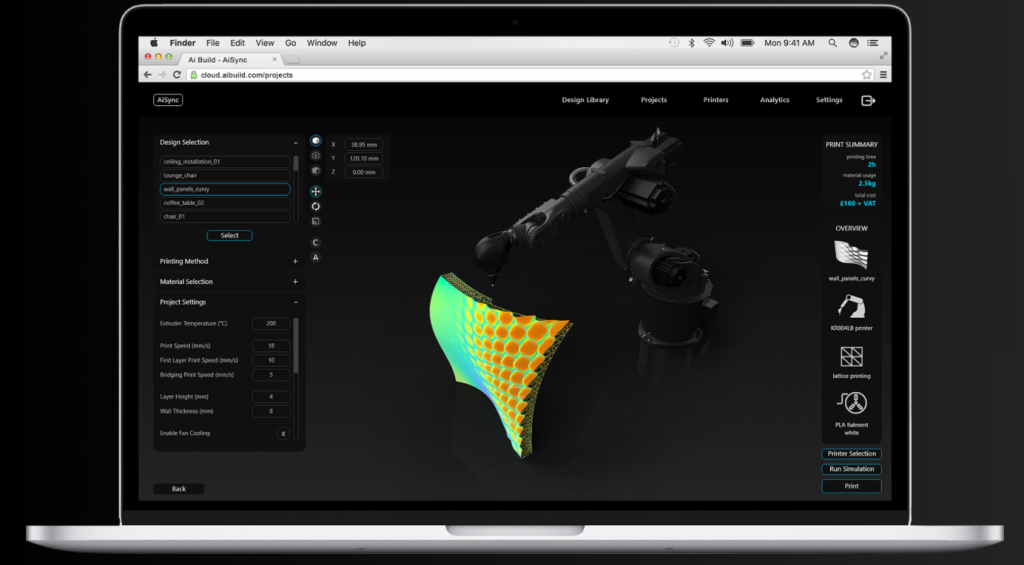
Task: Click the browser forward arrow
Action: [x=162, y=75]
